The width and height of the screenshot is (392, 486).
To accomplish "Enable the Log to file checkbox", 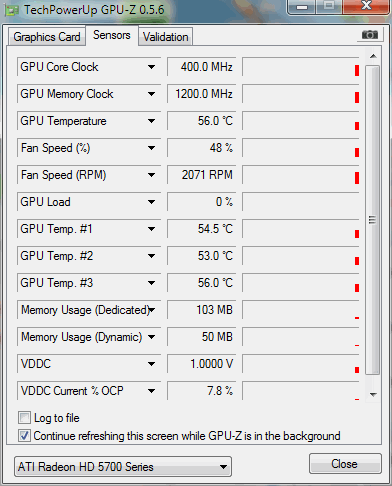I will [24, 418].
